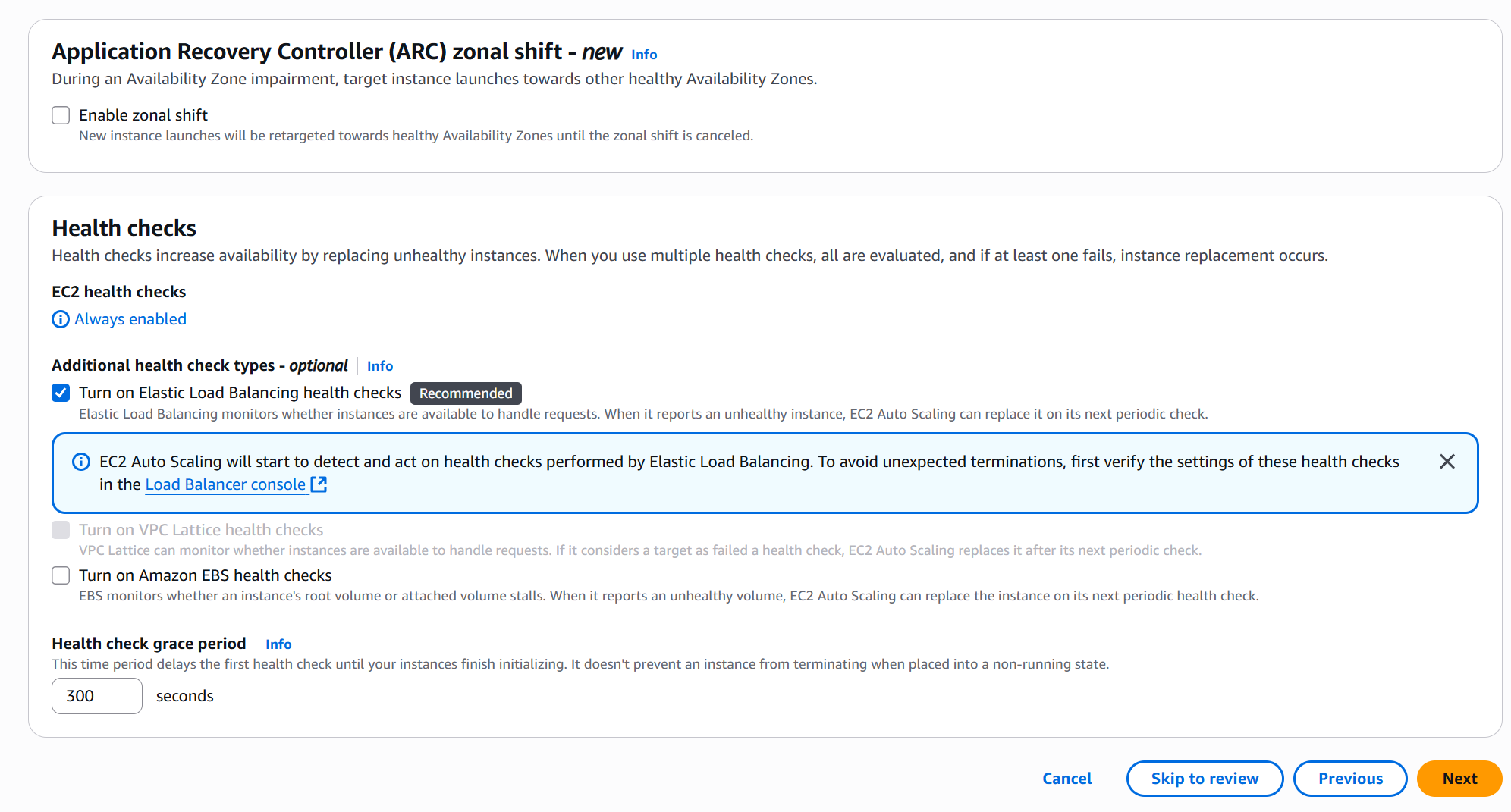1511x812 pixels.
Task: Click the info circle icon beside Always enabled
Action: 61,320
